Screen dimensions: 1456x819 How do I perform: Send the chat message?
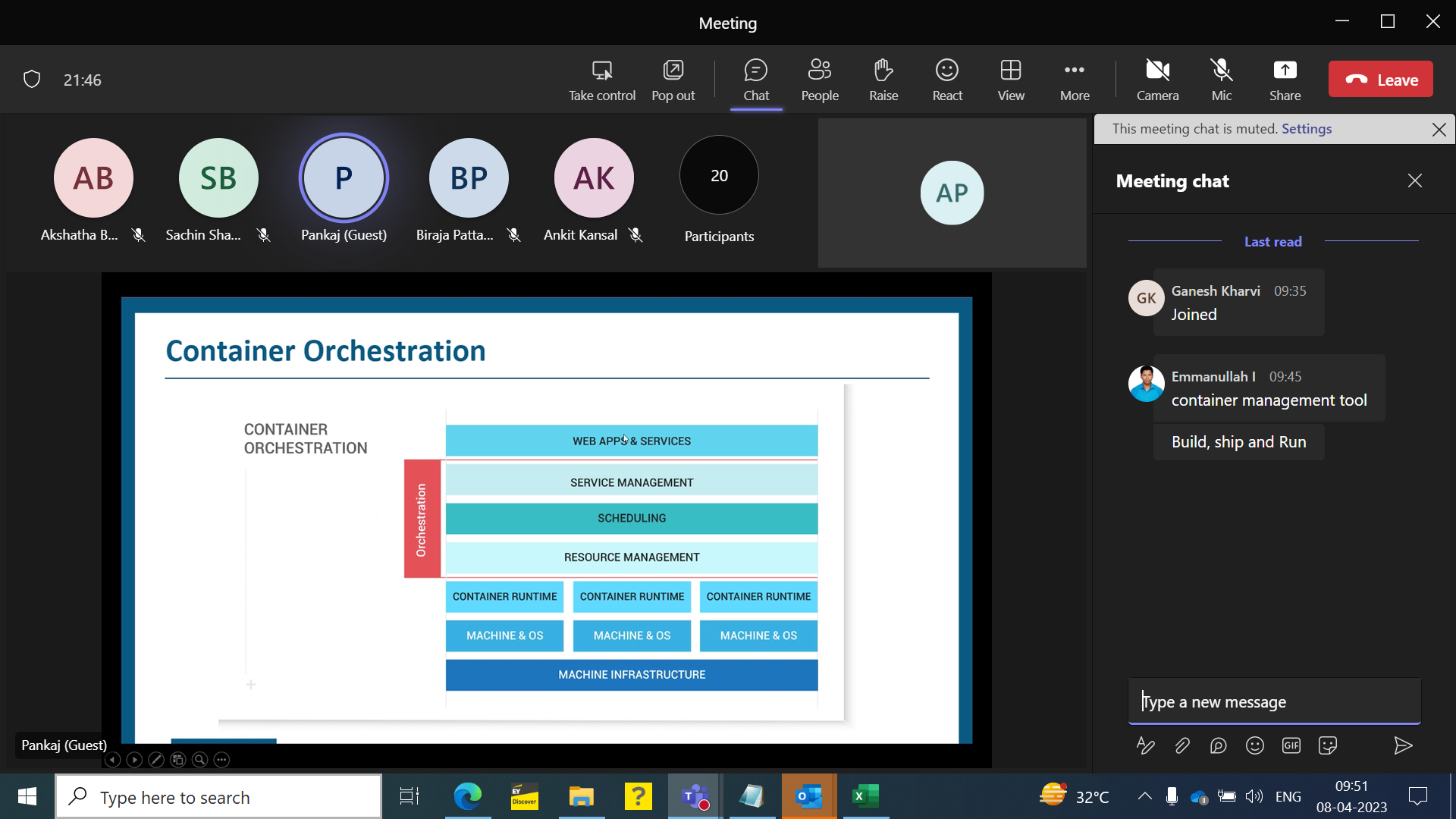point(1403,745)
